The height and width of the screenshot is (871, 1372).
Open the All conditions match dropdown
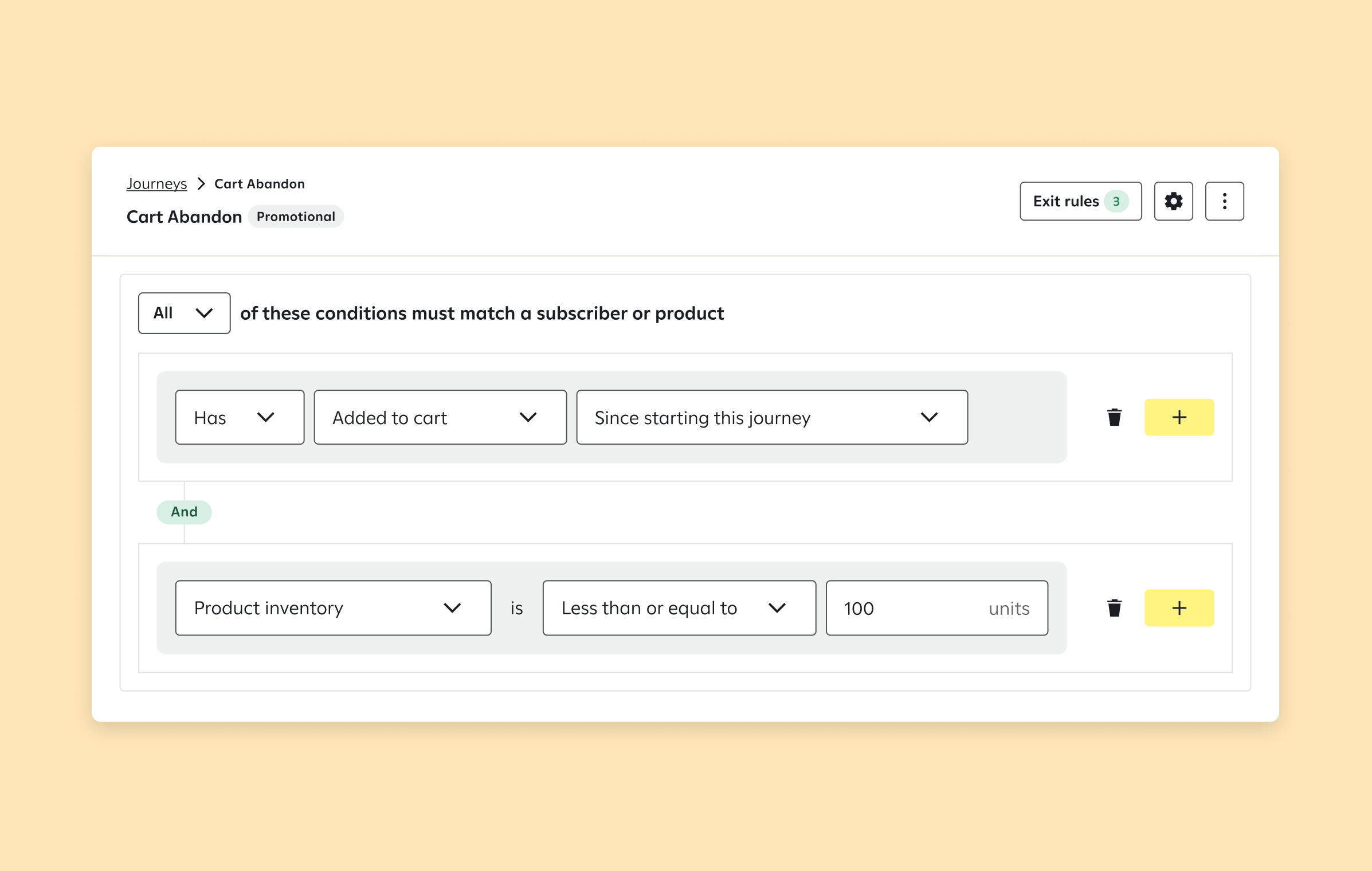[184, 313]
